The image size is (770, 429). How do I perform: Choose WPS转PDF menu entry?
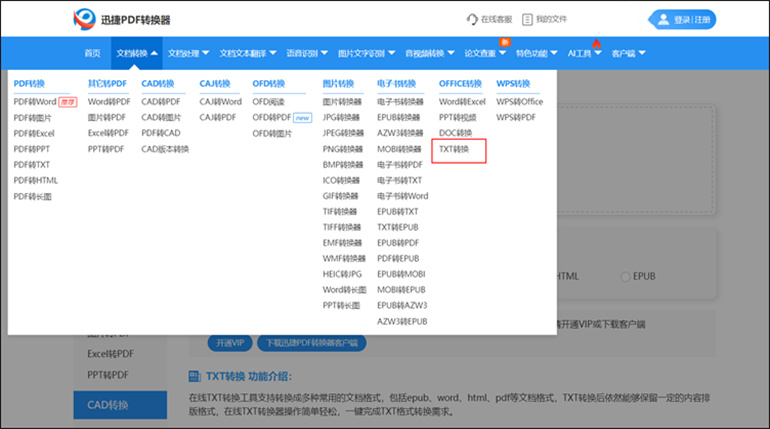tap(516, 117)
